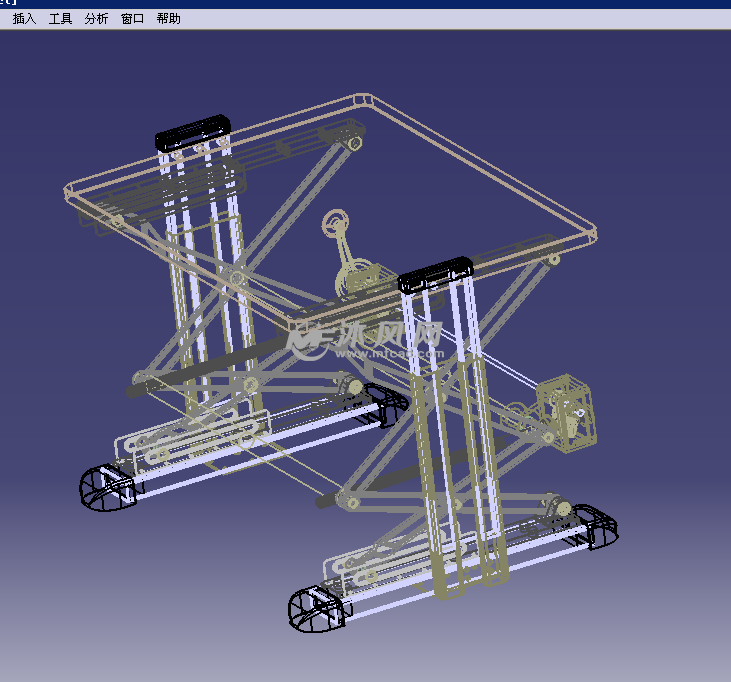
Task: Select the black foot cap at the far left
Action: pyautogui.click(x=106, y=487)
